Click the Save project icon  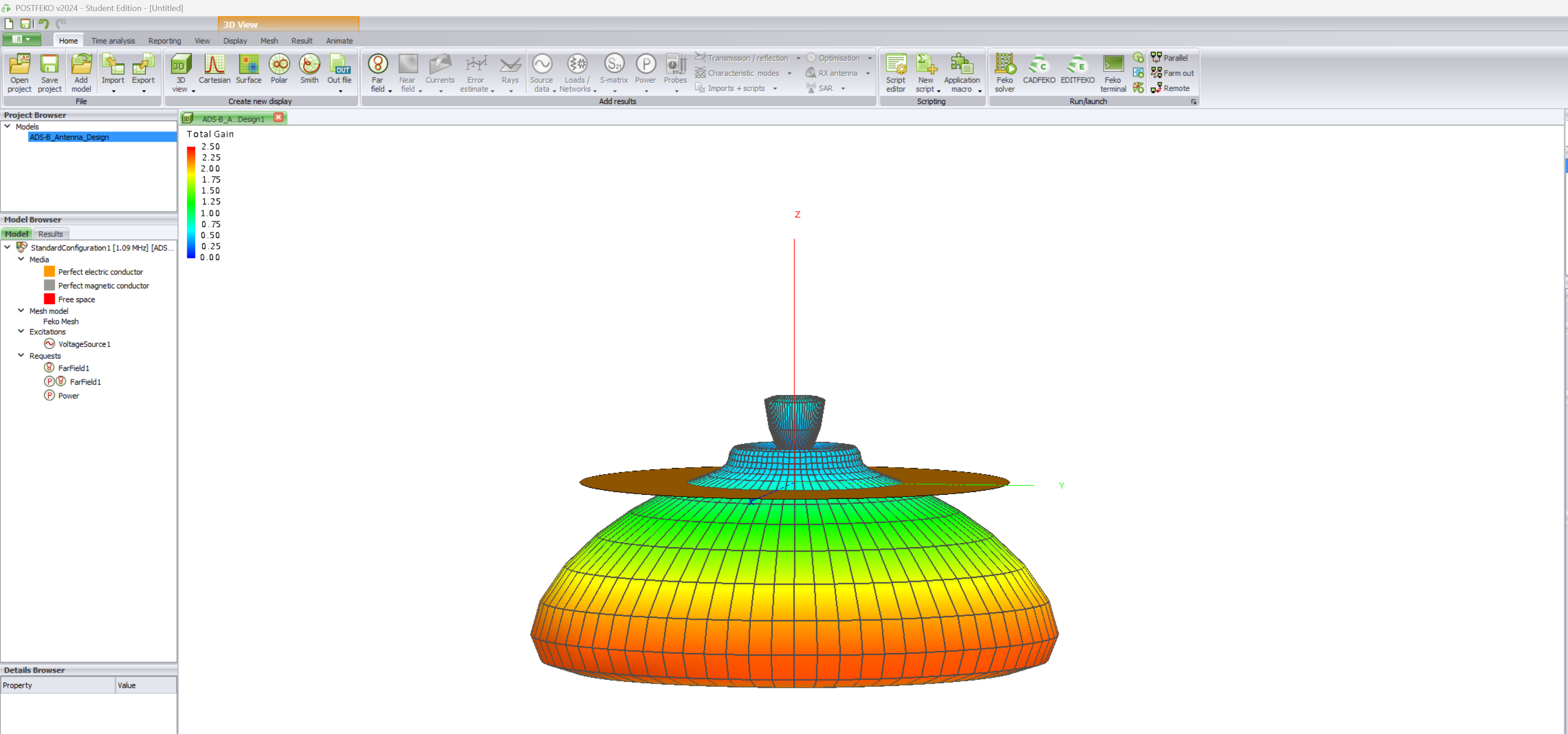tap(49, 72)
